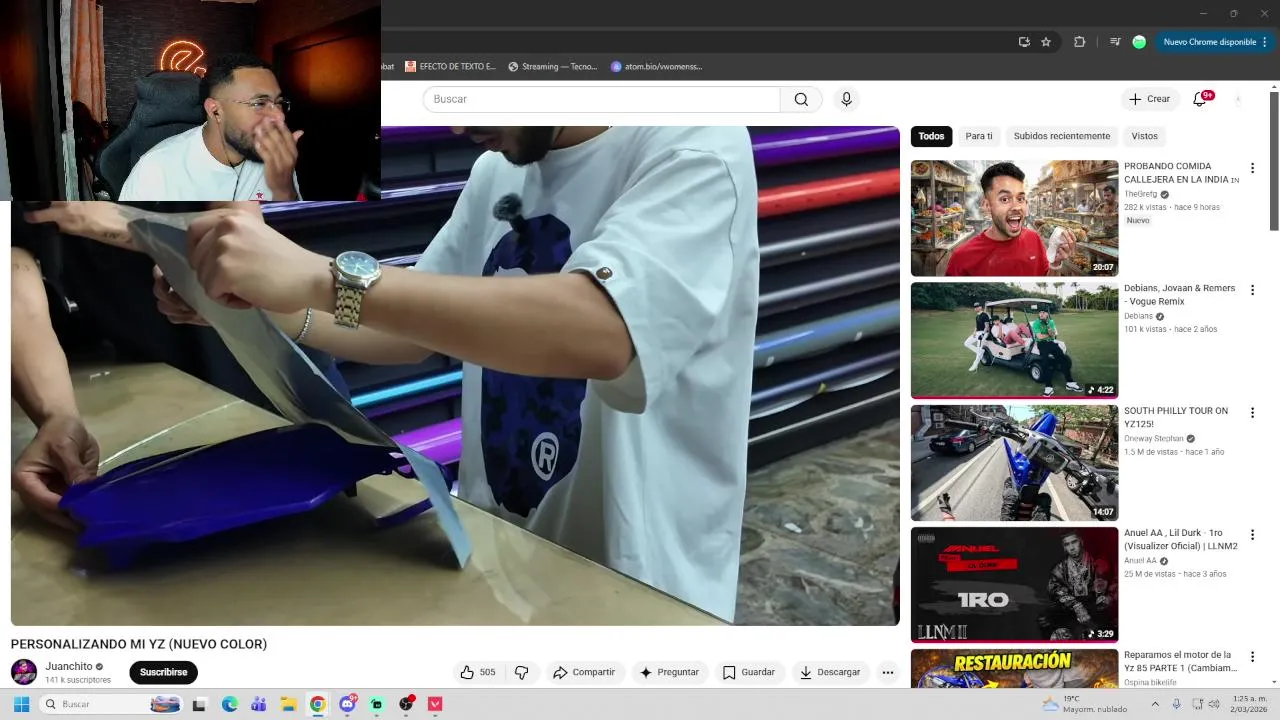The height and width of the screenshot is (720, 1280).
Task: Open the weather widget 19°C
Action: click(1084, 704)
